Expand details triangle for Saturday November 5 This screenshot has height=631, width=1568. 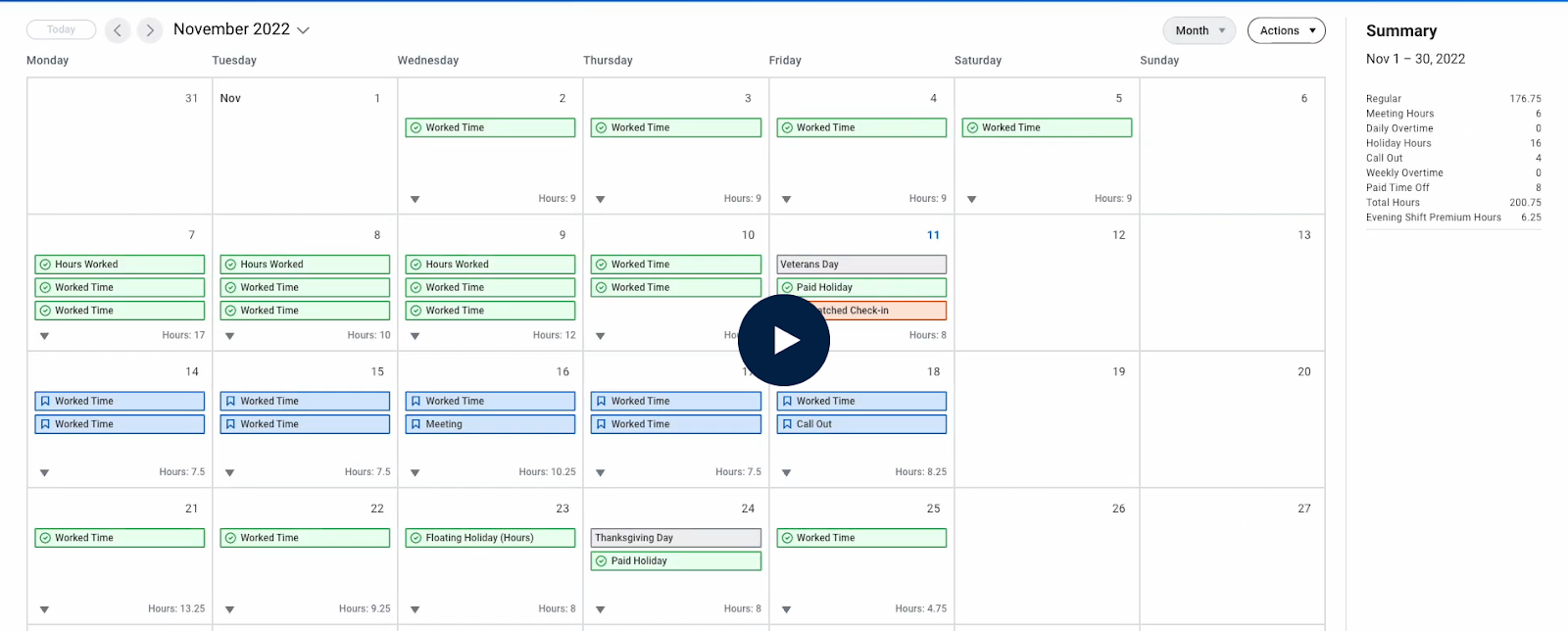tap(972, 199)
